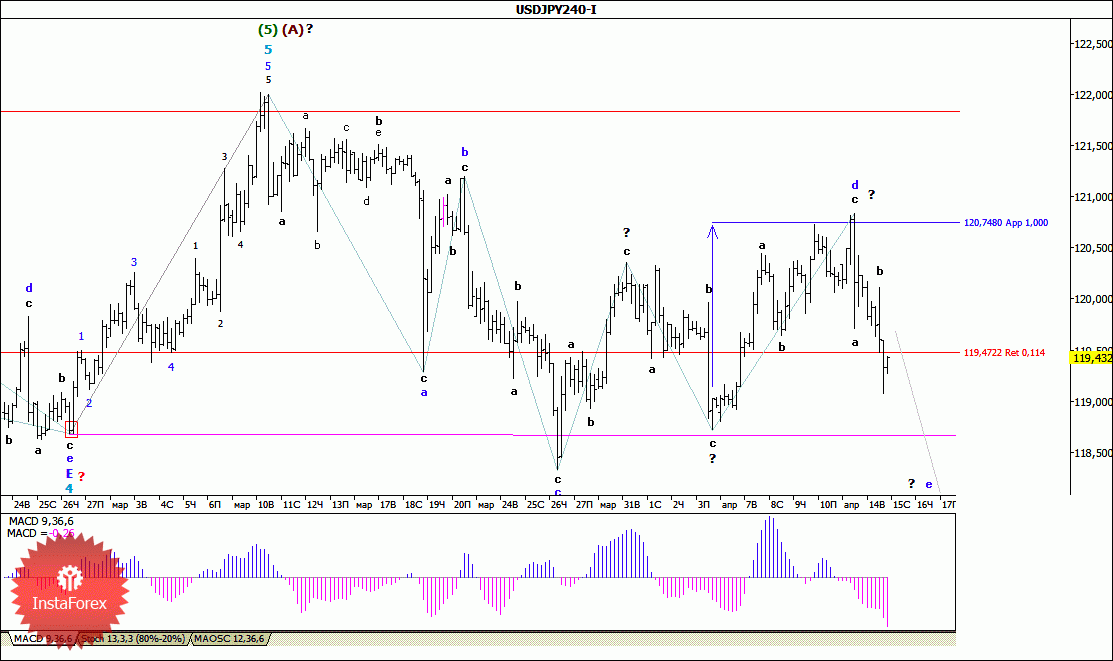Screen dimensions: 1113x661
Task: Click the 8С date axis label
Action: point(777,505)
